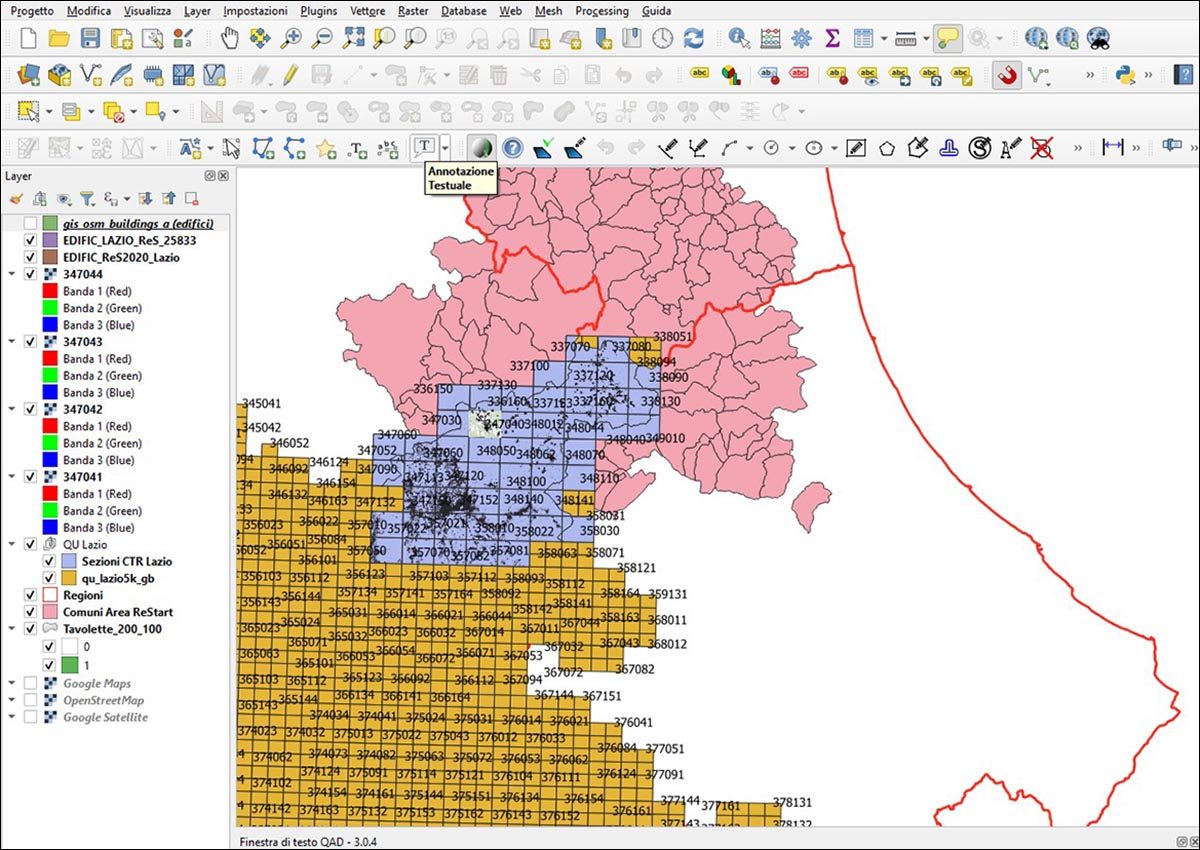This screenshot has width=1200, height=850.
Task: Toggle editing with yellow pencil icon
Action: [291, 75]
